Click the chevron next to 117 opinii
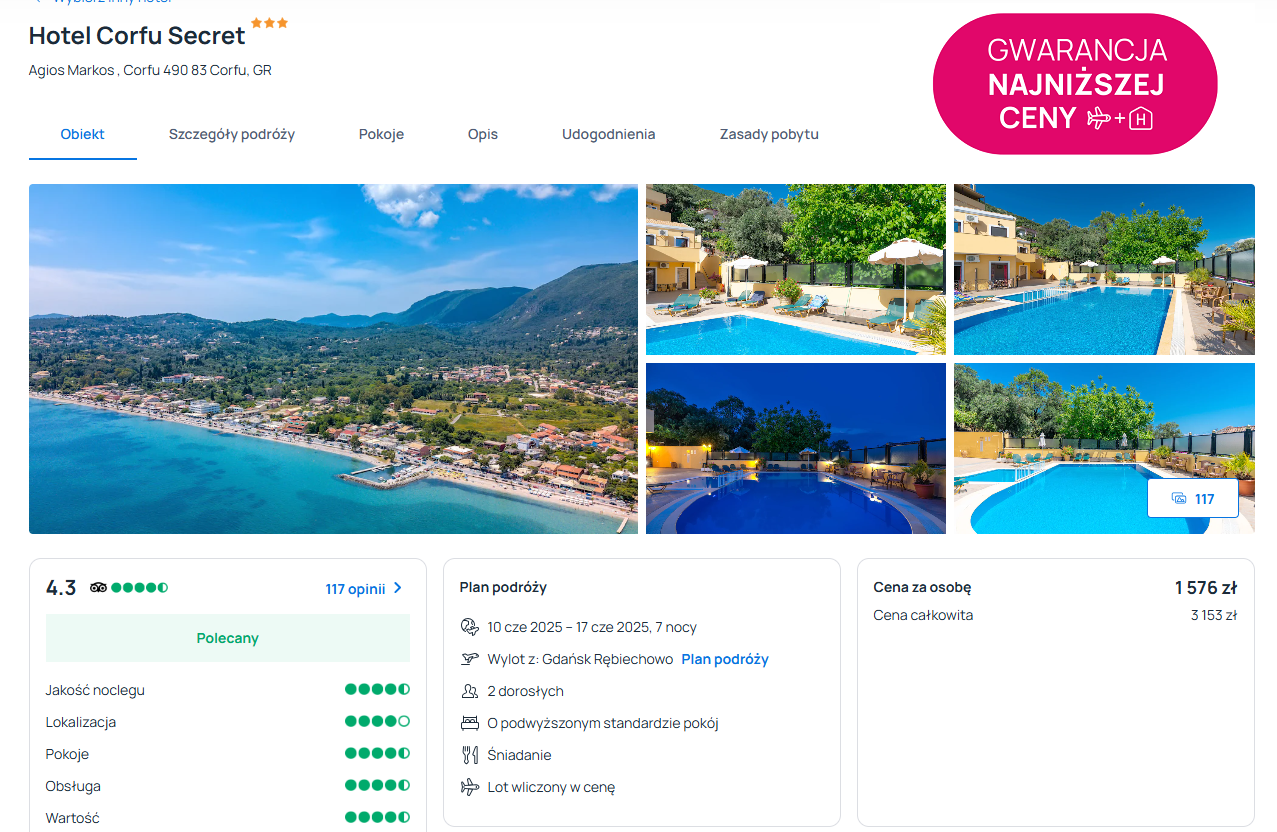The width and height of the screenshot is (1277, 832). click(x=398, y=588)
